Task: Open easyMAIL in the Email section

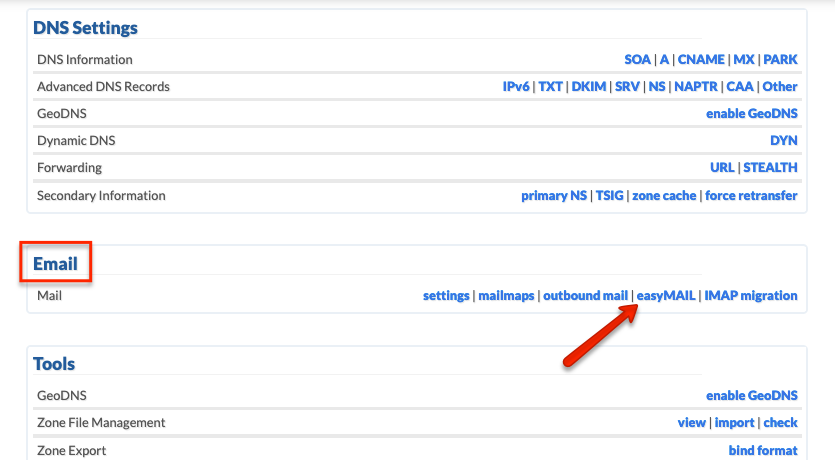Action: [666, 295]
